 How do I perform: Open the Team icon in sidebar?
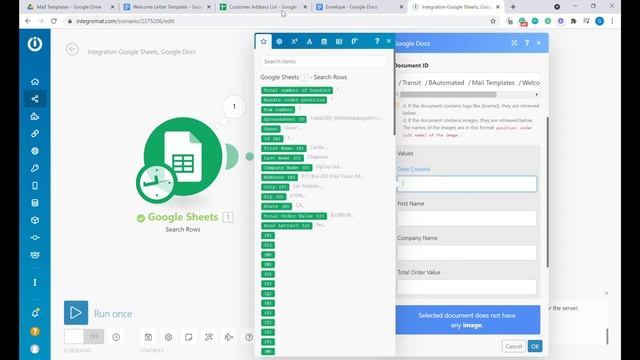pyautogui.click(x=35, y=255)
